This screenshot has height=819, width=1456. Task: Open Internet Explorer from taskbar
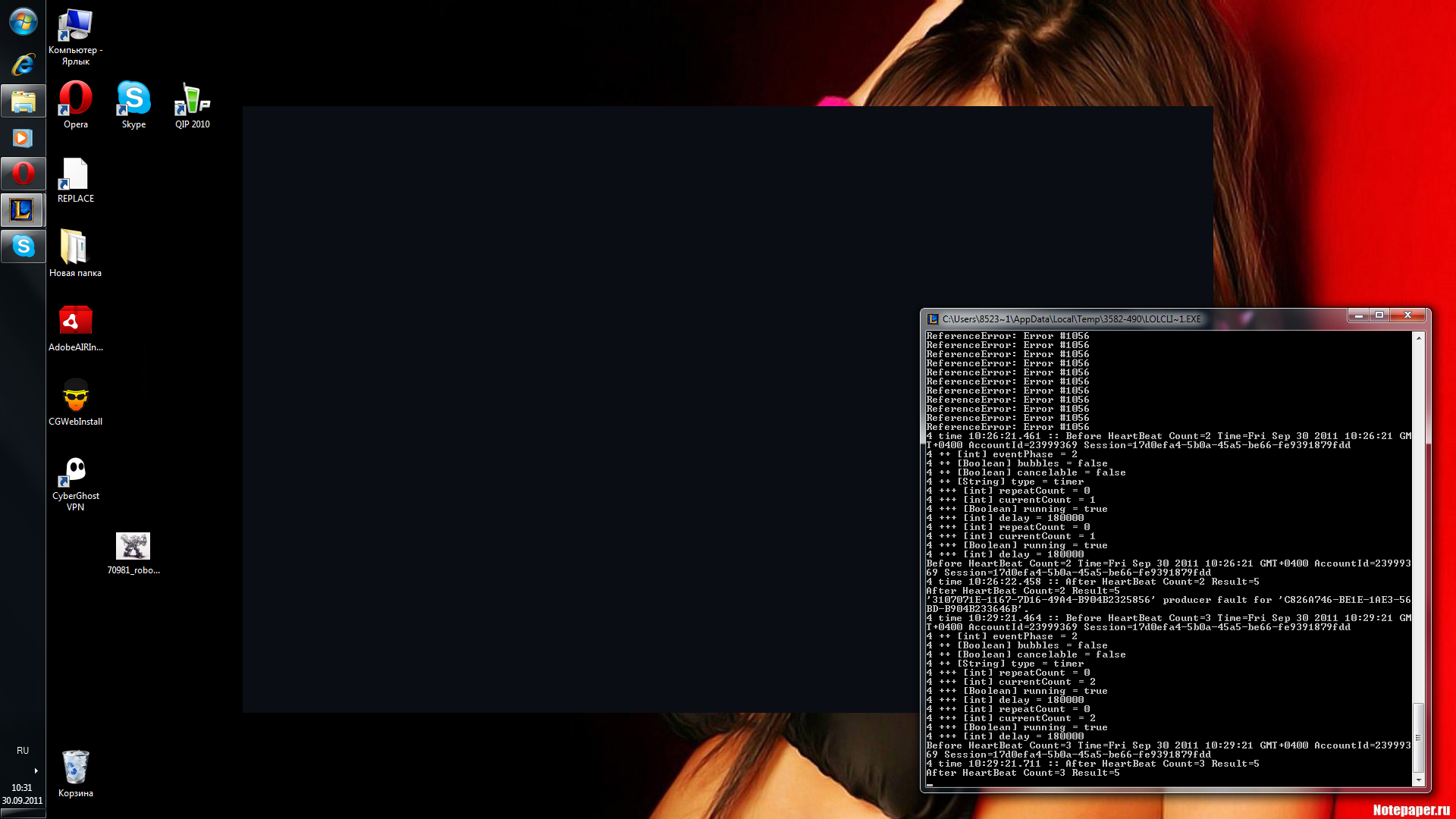[23, 64]
